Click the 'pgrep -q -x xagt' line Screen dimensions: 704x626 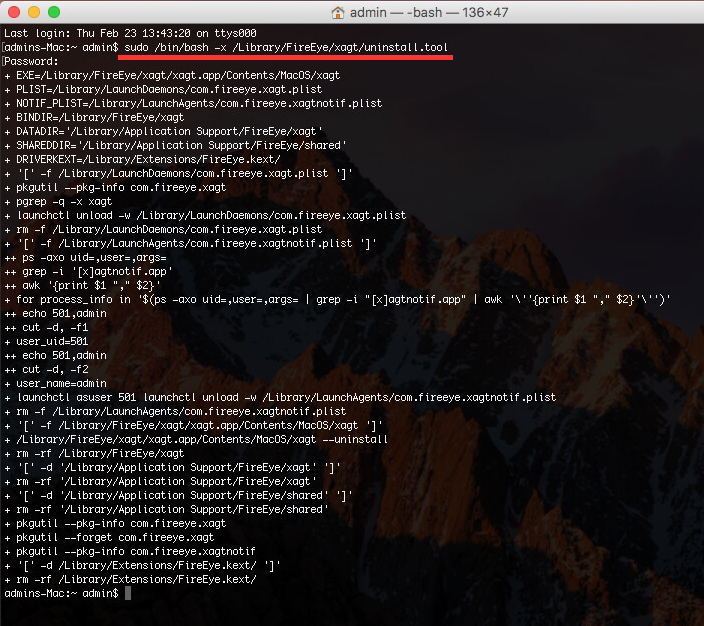coord(58,201)
